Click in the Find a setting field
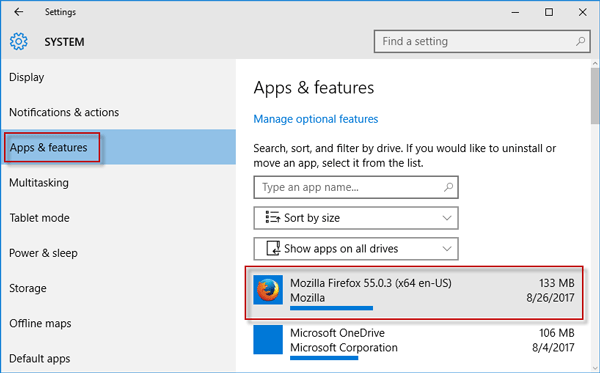 [x=482, y=41]
